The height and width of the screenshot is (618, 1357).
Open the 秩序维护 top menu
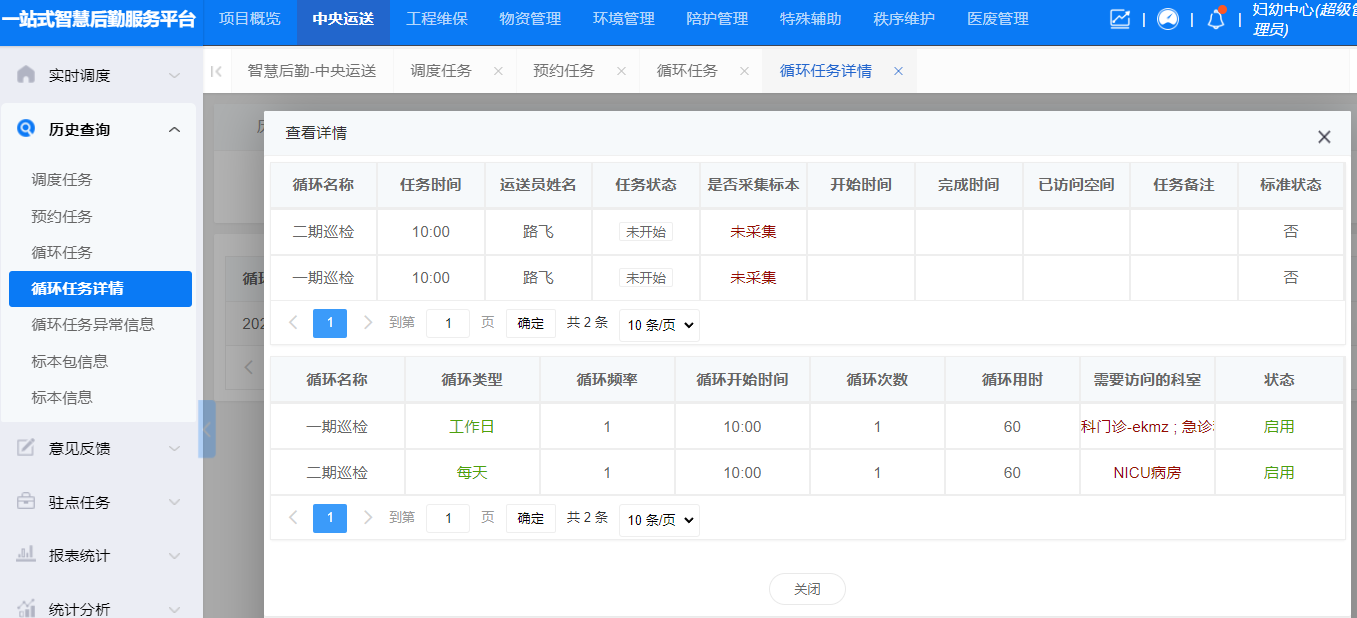[904, 19]
